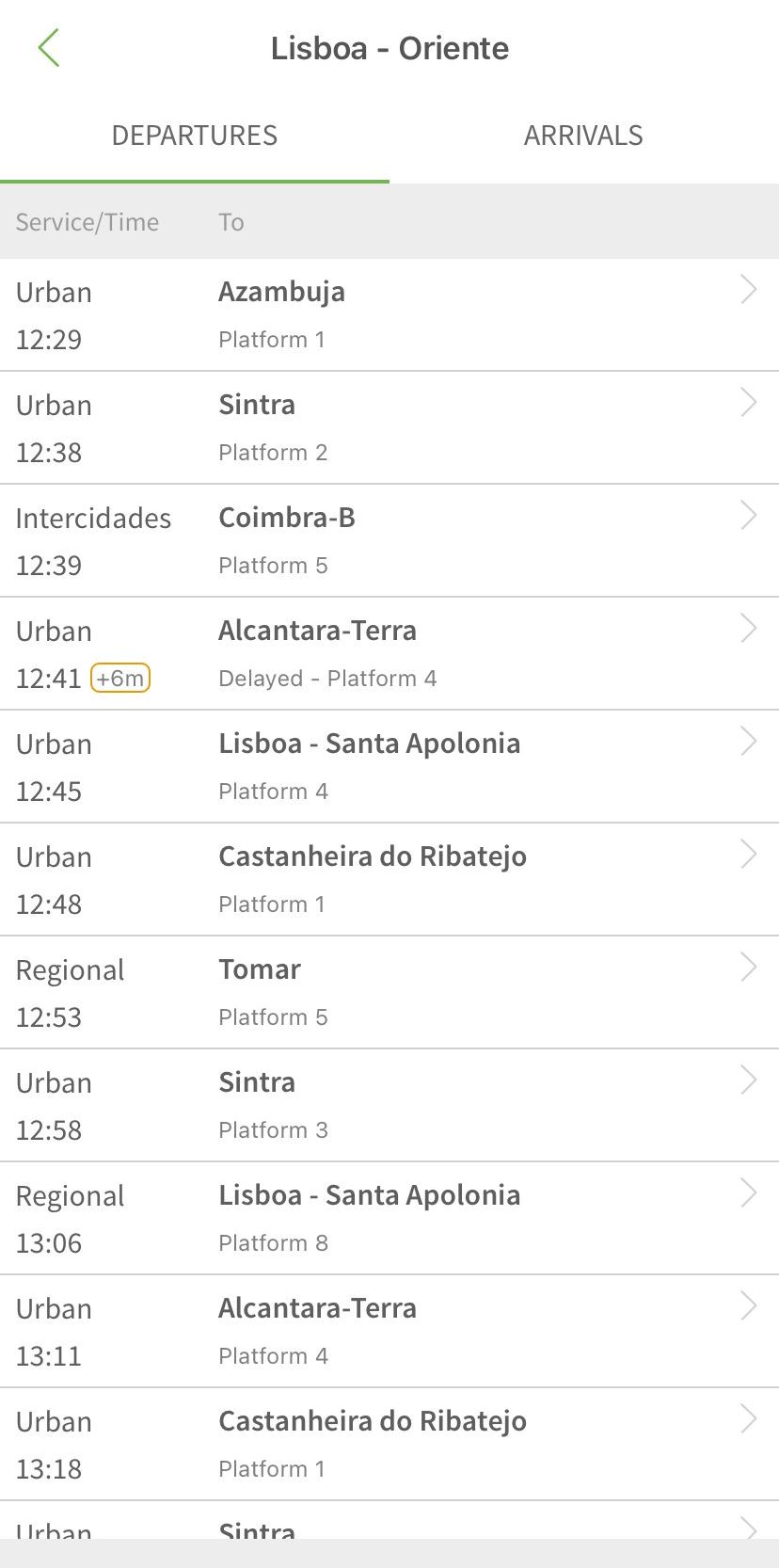This screenshot has height=1568, width=779.
Task: Switch to the Arrivals tab
Action: 583,136
